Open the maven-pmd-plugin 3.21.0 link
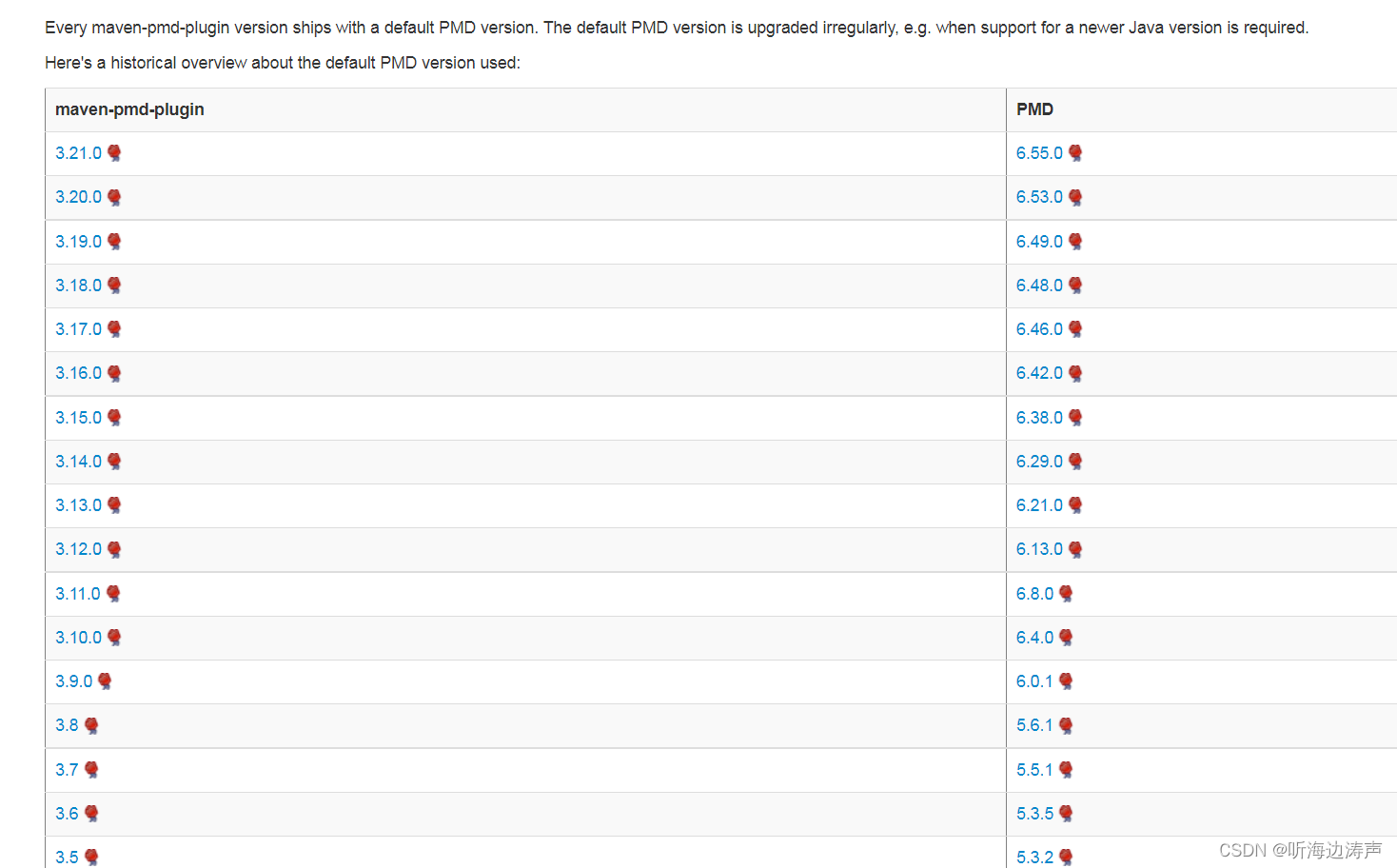 tap(78, 153)
